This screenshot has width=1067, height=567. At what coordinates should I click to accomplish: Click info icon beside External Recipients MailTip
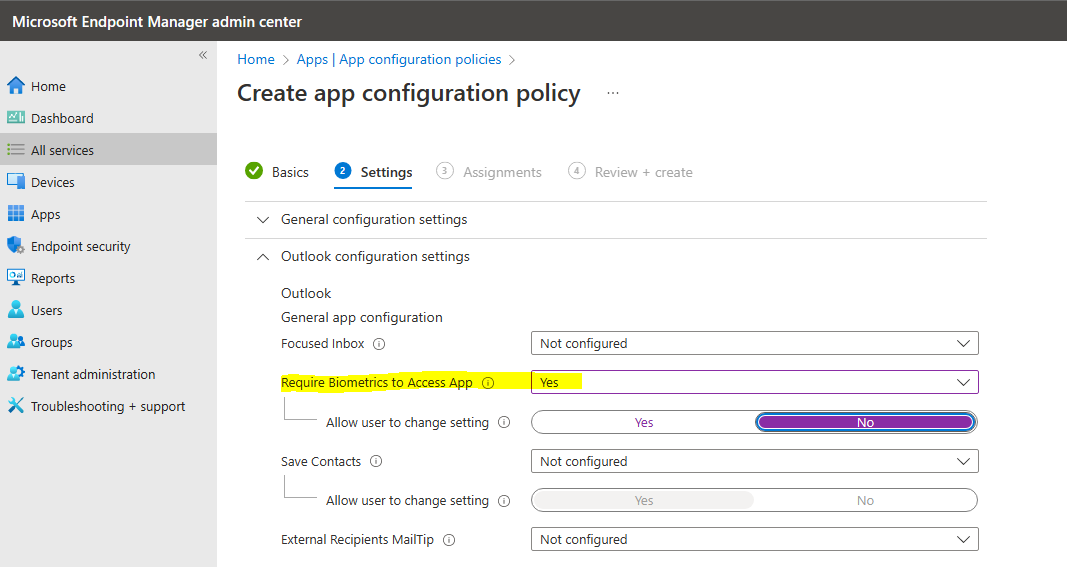coord(449,540)
